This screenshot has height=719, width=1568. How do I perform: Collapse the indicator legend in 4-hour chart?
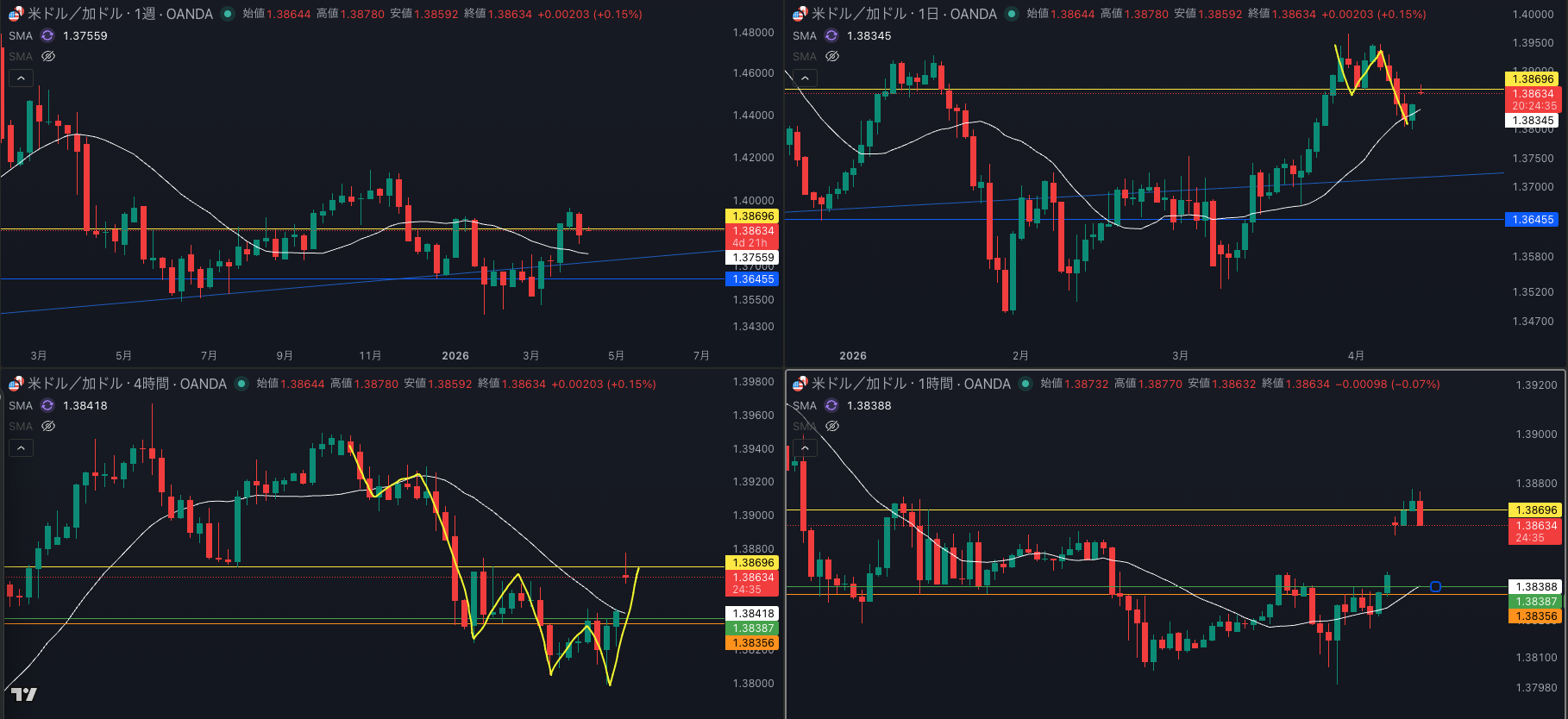[21, 448]
